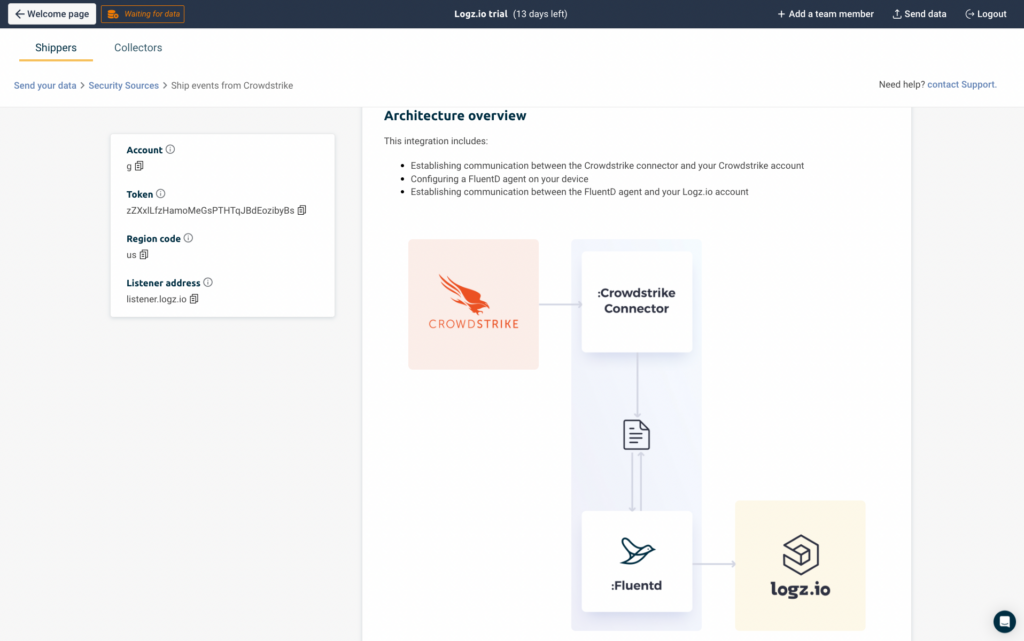Show info tooltip next to Token
Screen dimensions: 1024x641
[161, 194]
